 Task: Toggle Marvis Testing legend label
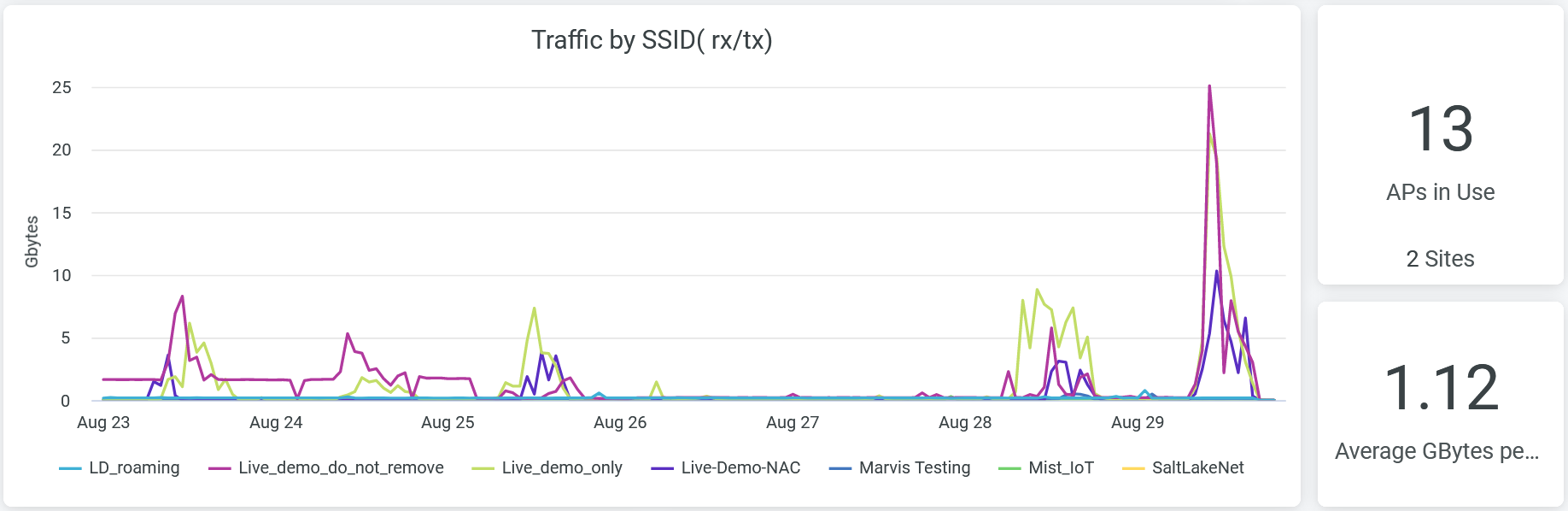point(915,467)
